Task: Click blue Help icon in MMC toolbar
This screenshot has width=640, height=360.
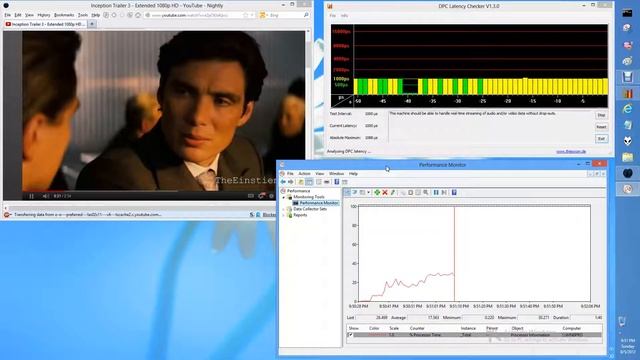Action: pyautogui.click(x=337, y=182)
